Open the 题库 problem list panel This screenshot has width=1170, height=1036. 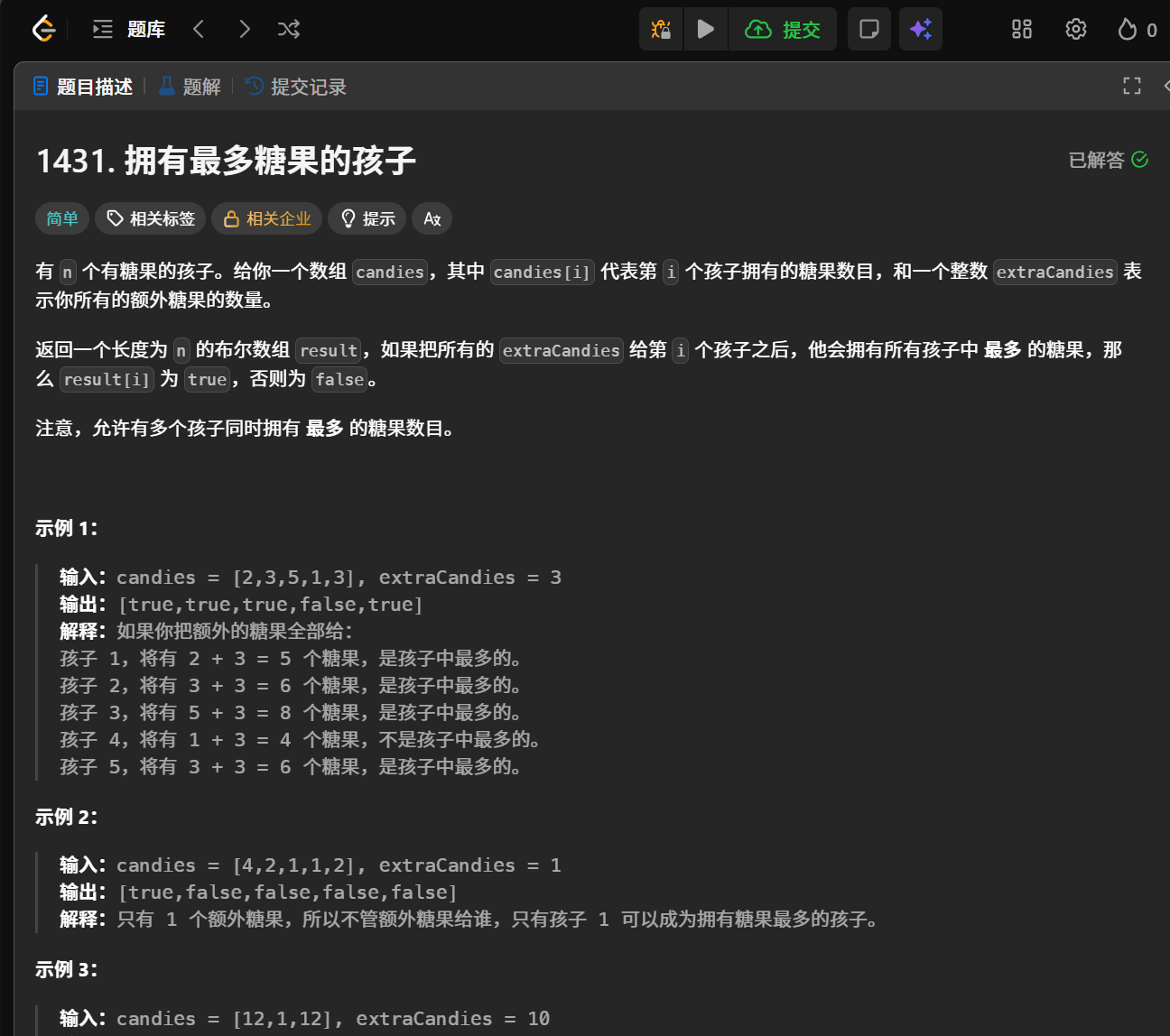[x=129, y=29]
